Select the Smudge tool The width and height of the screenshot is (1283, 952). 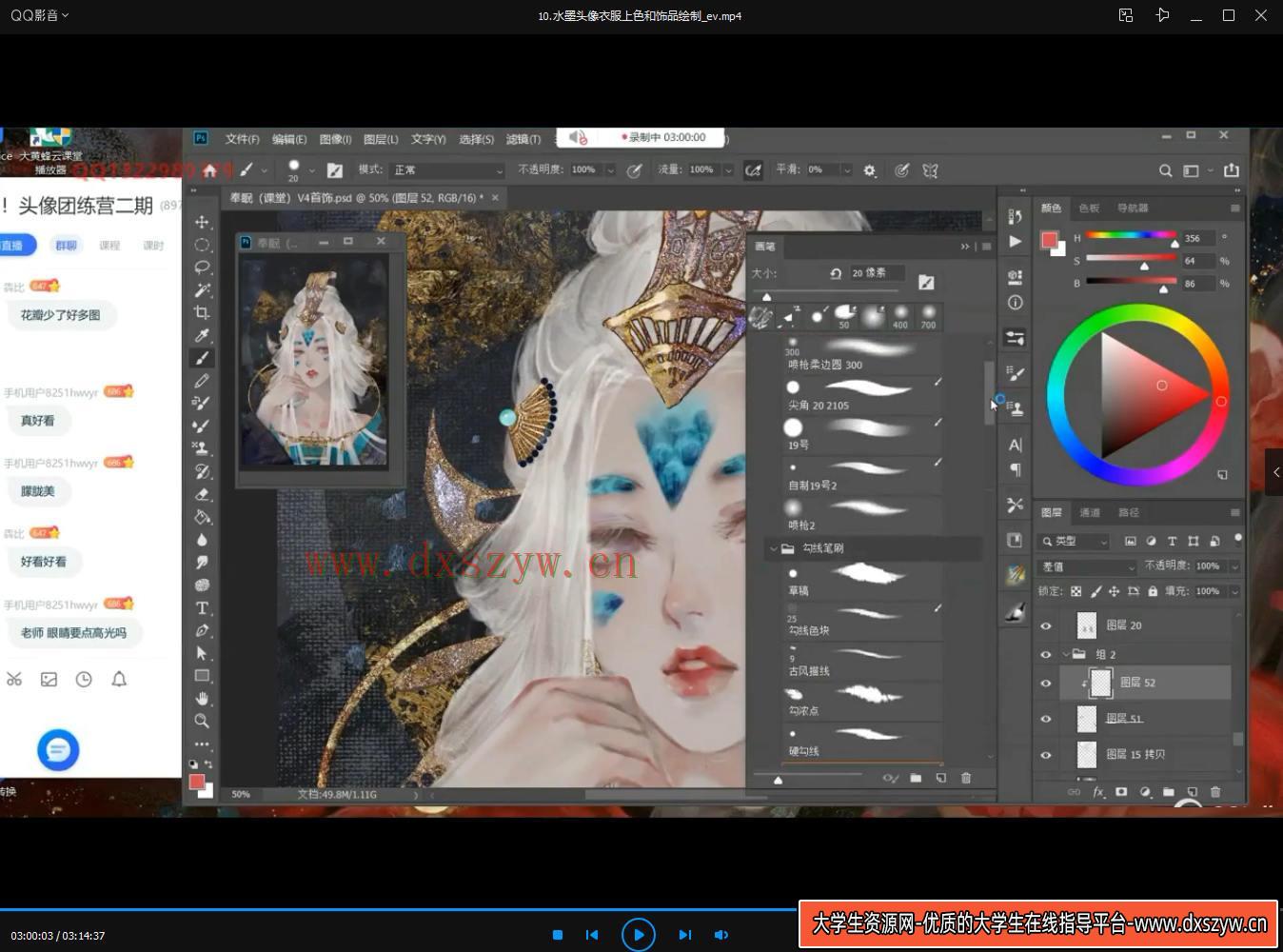coord(202,563)
